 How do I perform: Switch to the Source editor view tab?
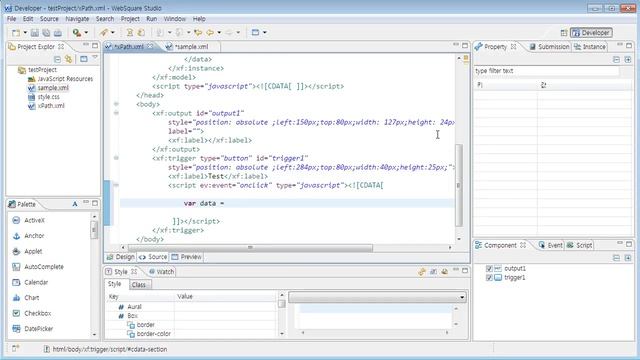[x=153, y=257]
